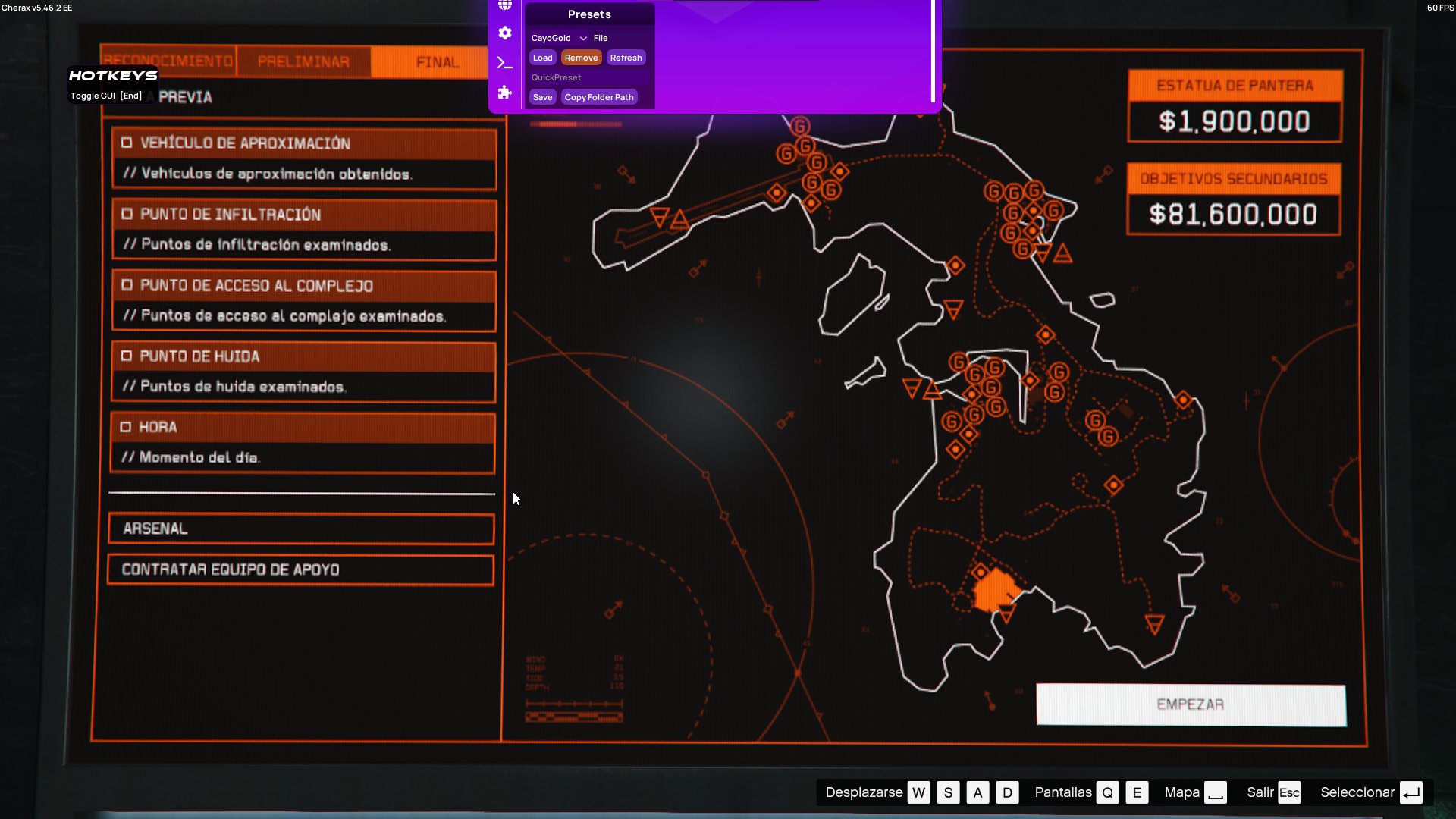Open the puzzle piece plugins icon
1456x819 pixels.
[x=505, y=93]
